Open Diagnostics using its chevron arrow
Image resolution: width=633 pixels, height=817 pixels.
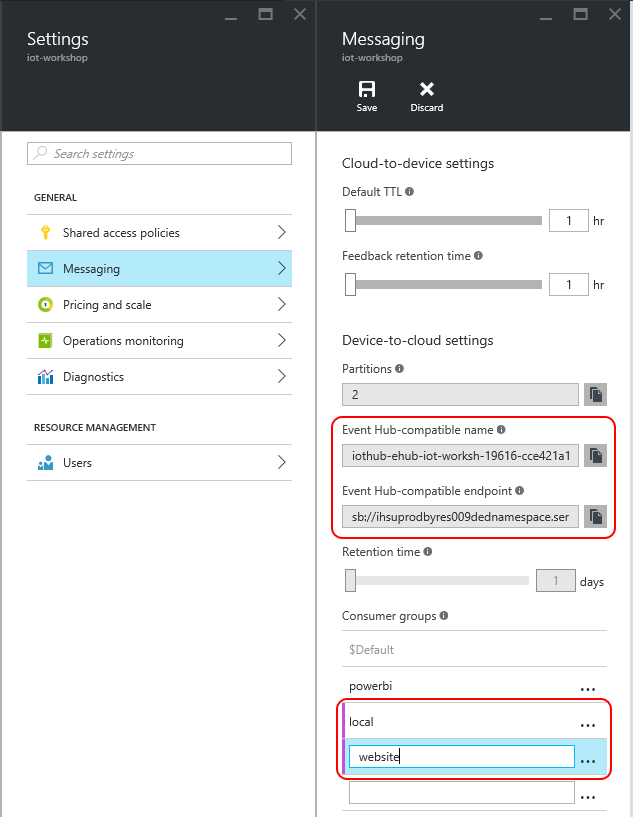(282, 377)
